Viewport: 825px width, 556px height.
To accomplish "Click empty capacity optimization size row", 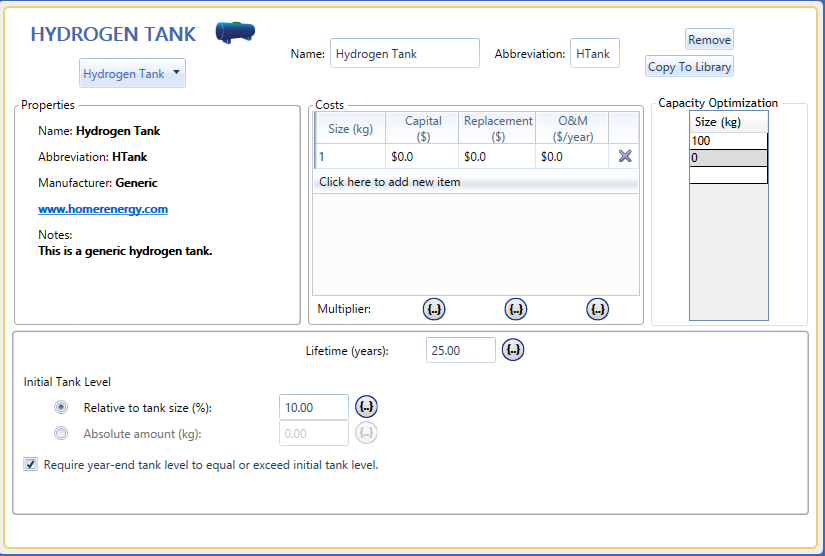I will pyautogui.click(x=729, y=175).
